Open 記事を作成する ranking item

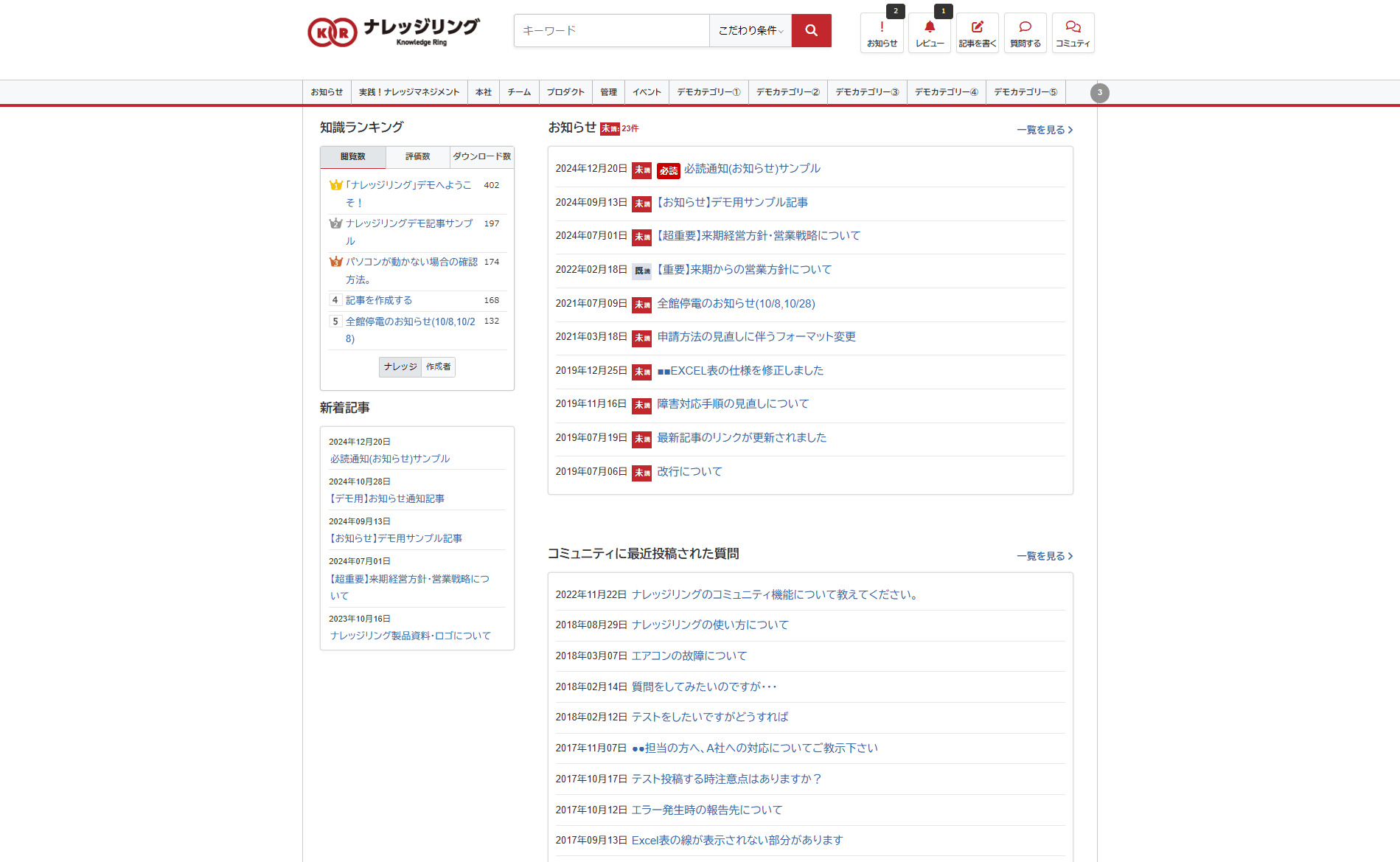[379, 301]
